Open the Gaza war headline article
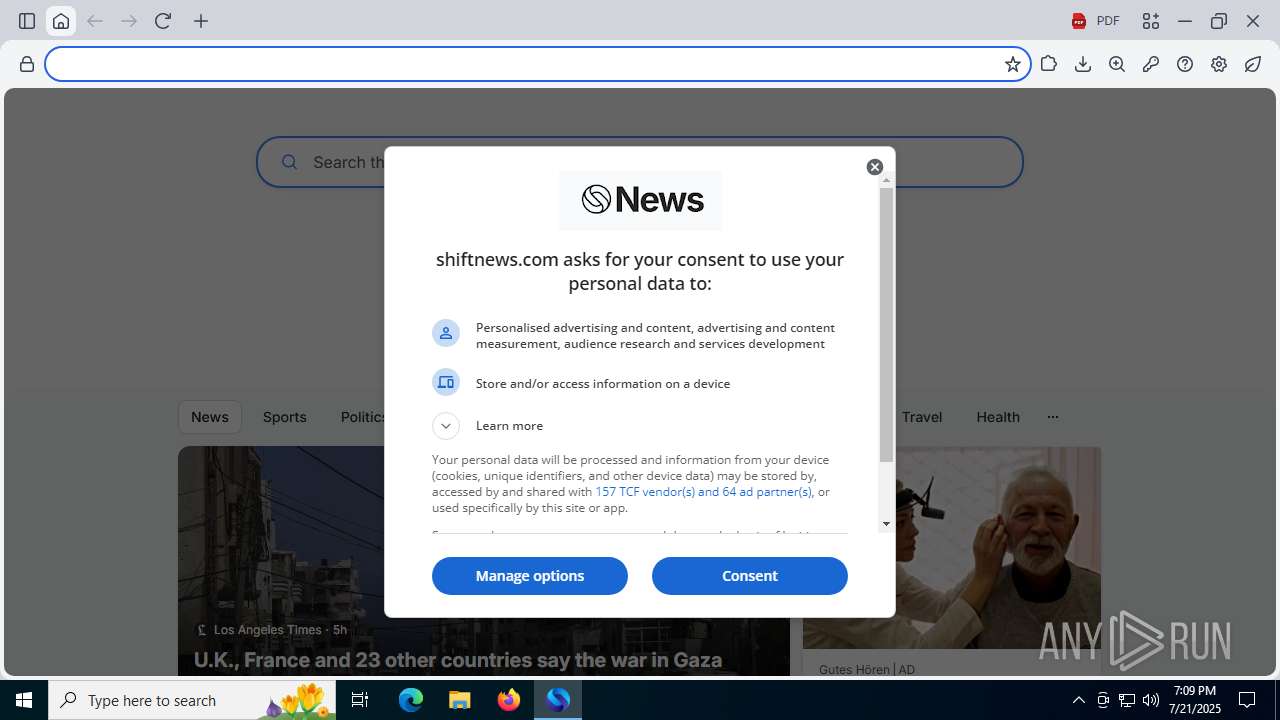 pyautogui.click(x=458, y=660)
